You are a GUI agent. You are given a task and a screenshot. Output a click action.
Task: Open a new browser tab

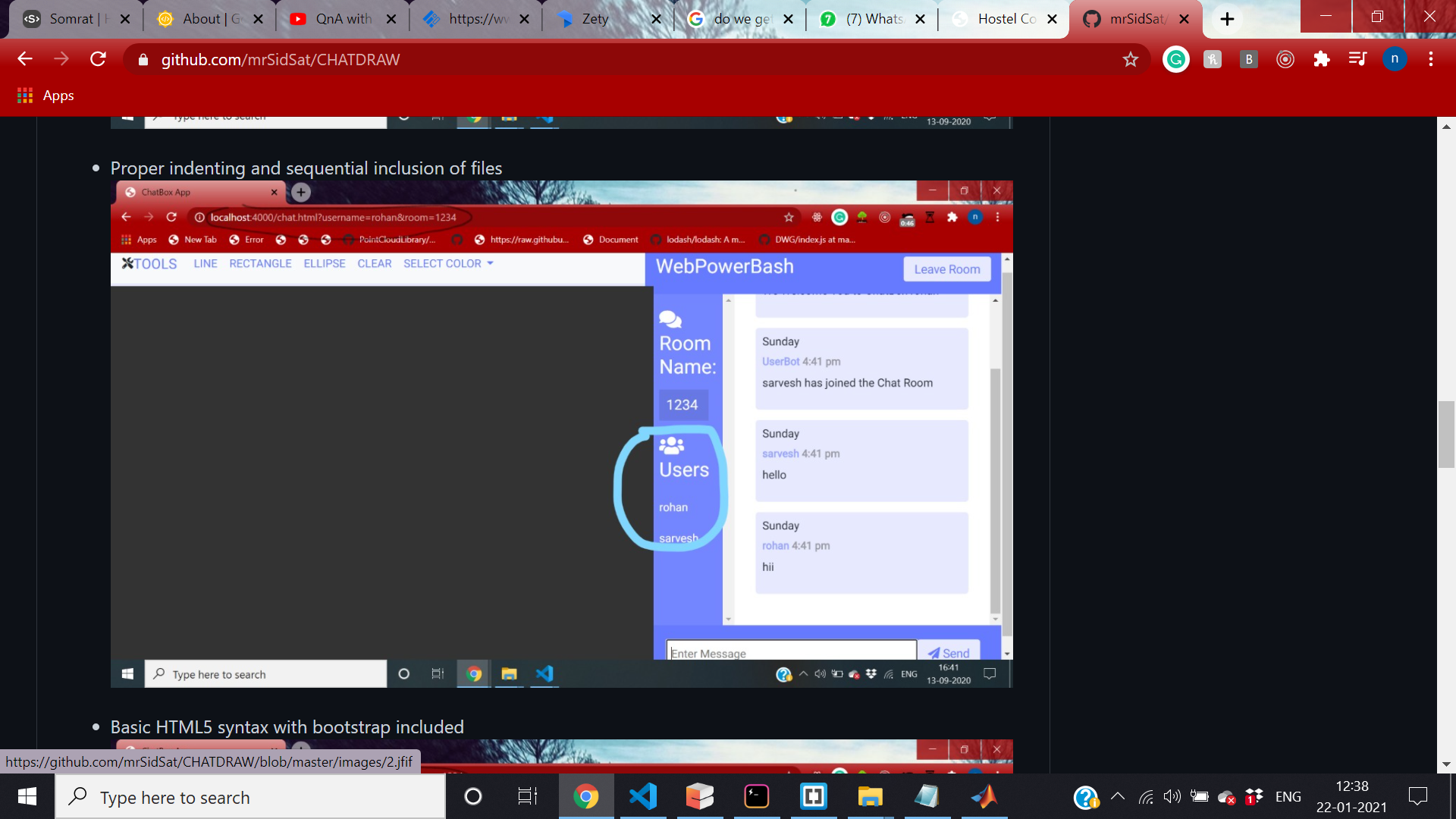coord(1227,19)
